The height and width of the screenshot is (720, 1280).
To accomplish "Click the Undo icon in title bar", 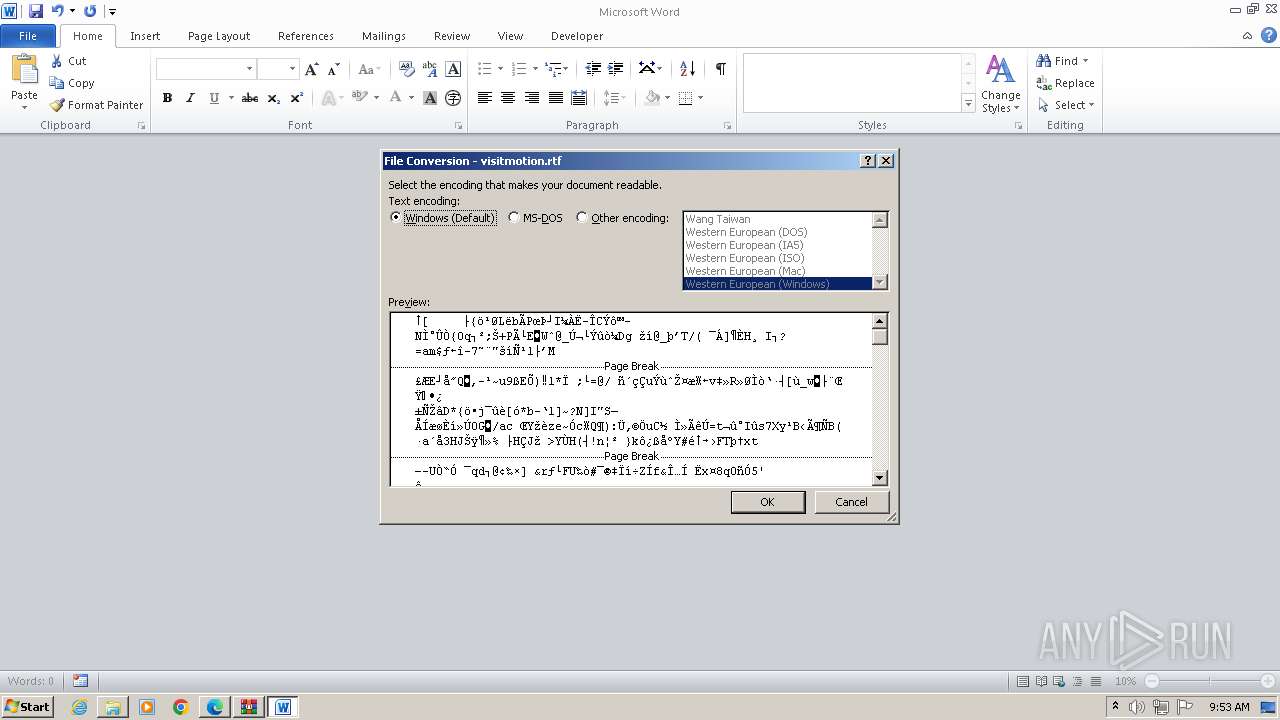I will [57, 11].
